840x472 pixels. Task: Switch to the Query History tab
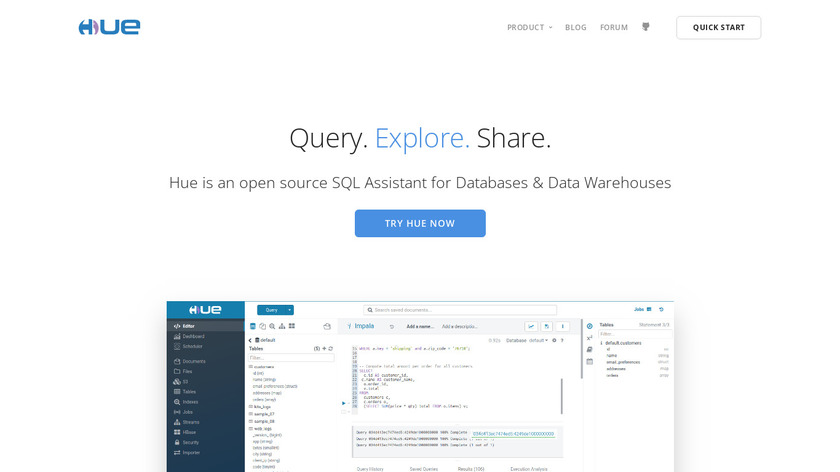point(370,469)
